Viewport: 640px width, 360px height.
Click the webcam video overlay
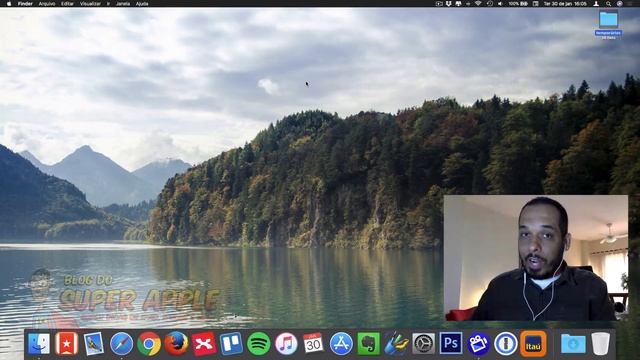[x=536, y=258]
